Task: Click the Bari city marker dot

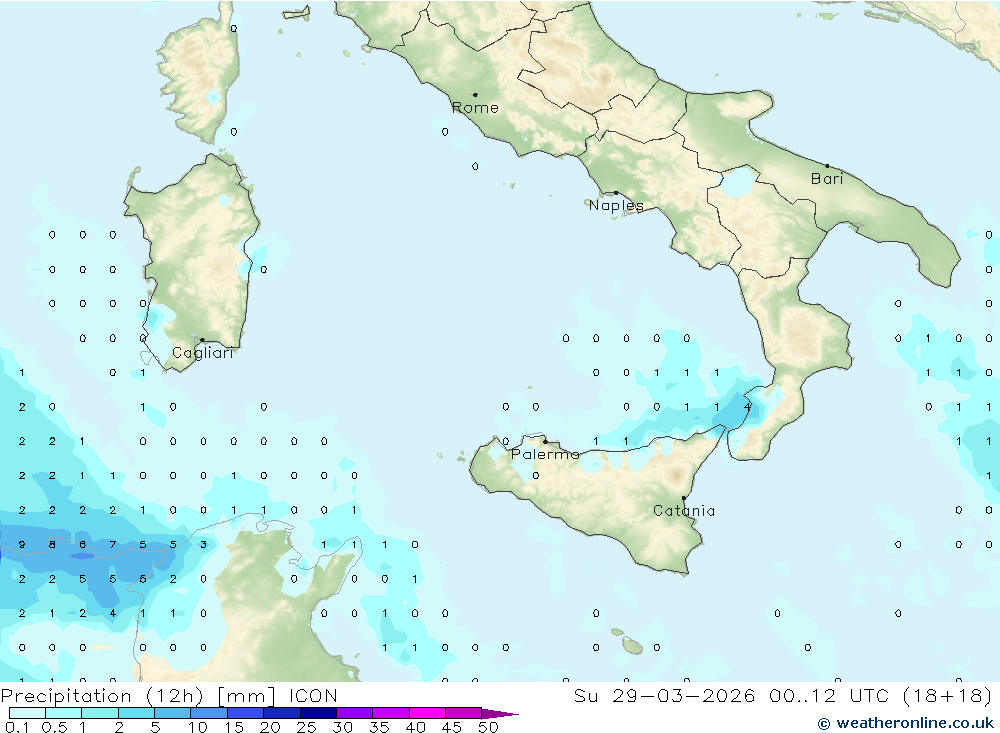Action: [x=828, y=166]
